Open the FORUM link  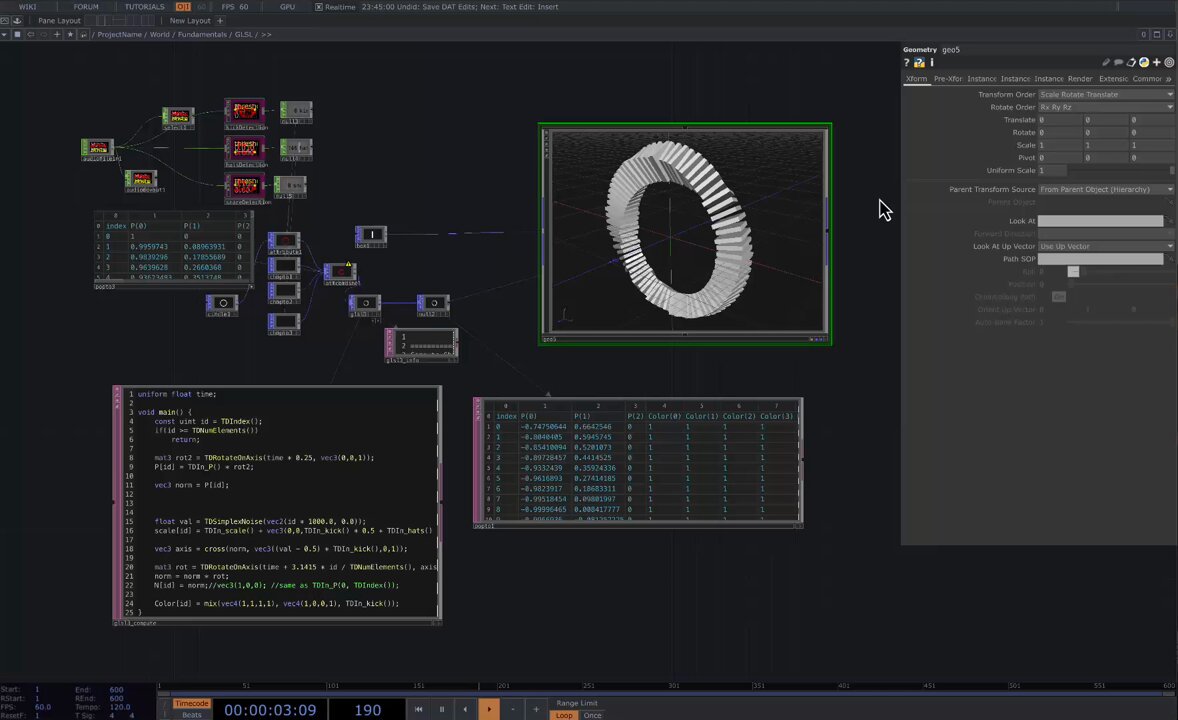[86, 7]
